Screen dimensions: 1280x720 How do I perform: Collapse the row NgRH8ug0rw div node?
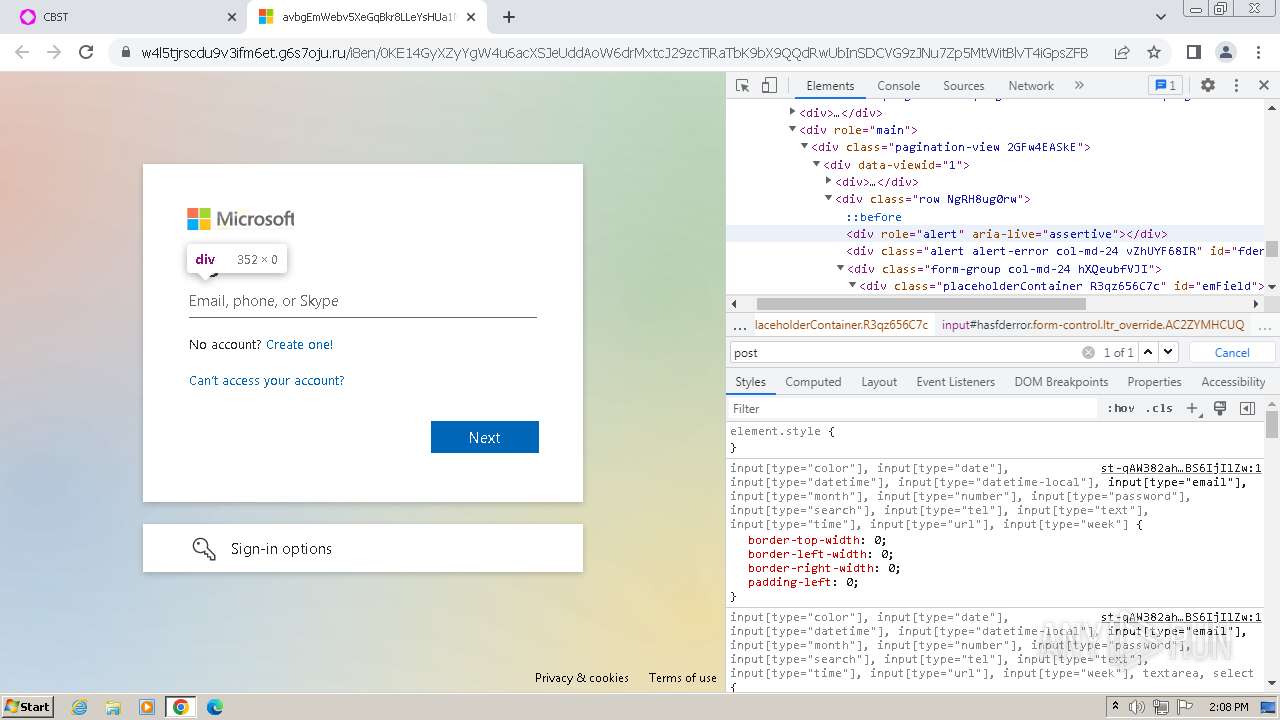click(x=828, y=199)
